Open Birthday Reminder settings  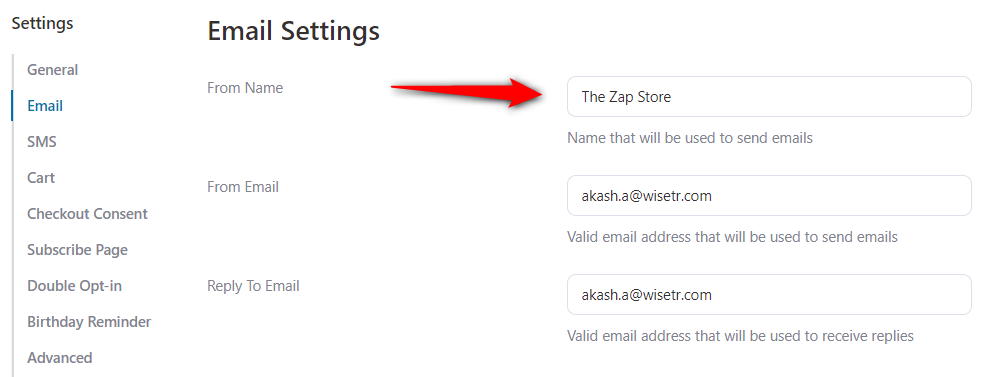[x=89, y=322]
